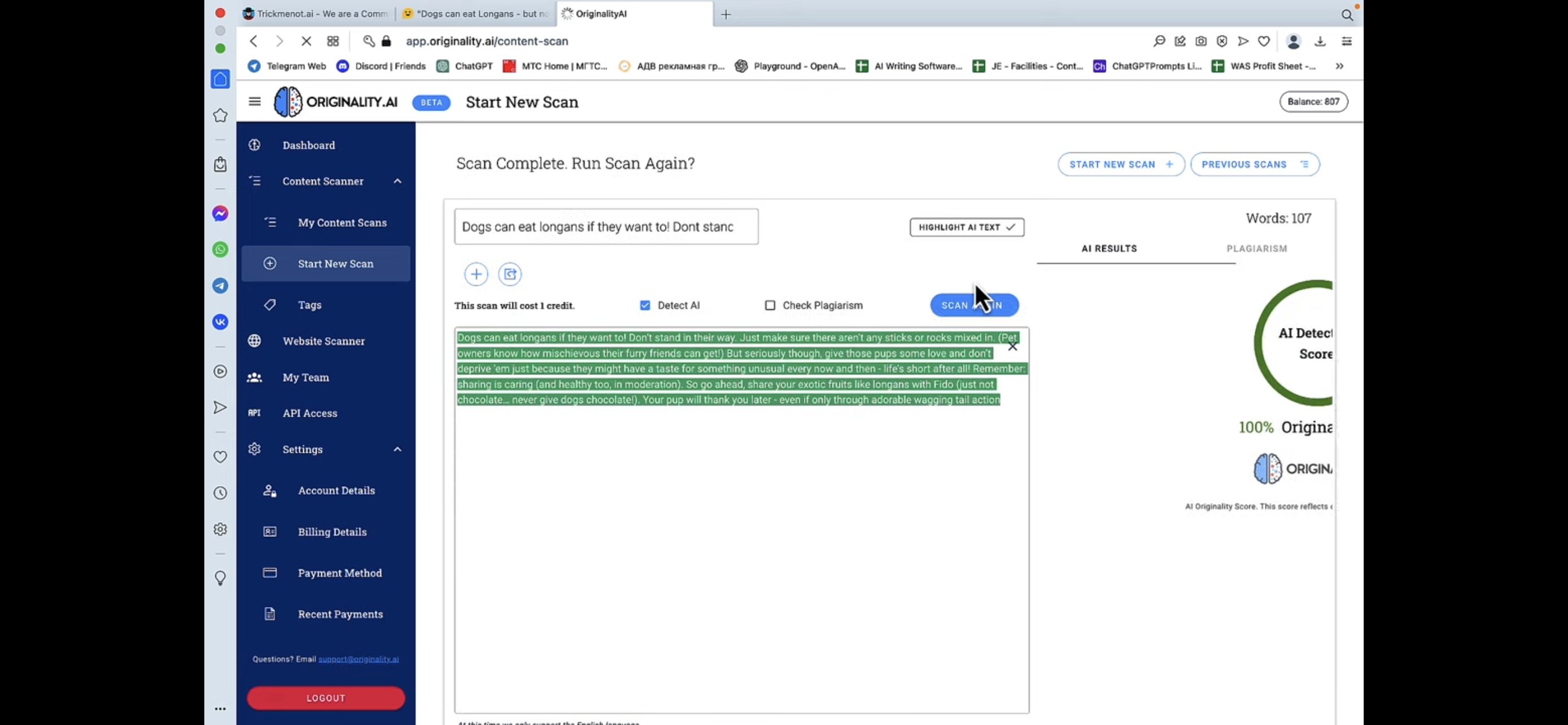This screenshot has height=725, width=1568.
Task: Collapse the Content Scanner section
Action: coord(397,181)
